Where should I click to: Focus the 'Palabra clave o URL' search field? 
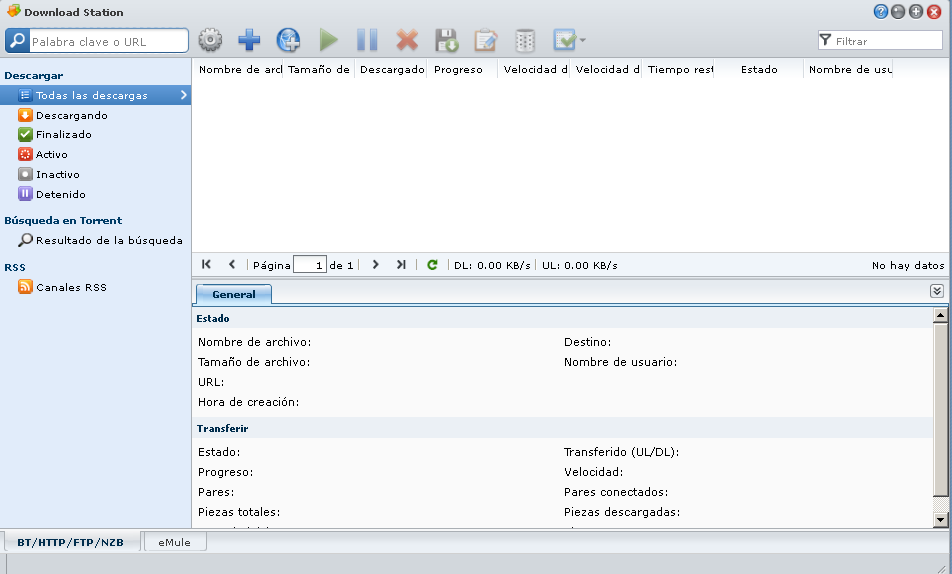click(x=109, y=41)
